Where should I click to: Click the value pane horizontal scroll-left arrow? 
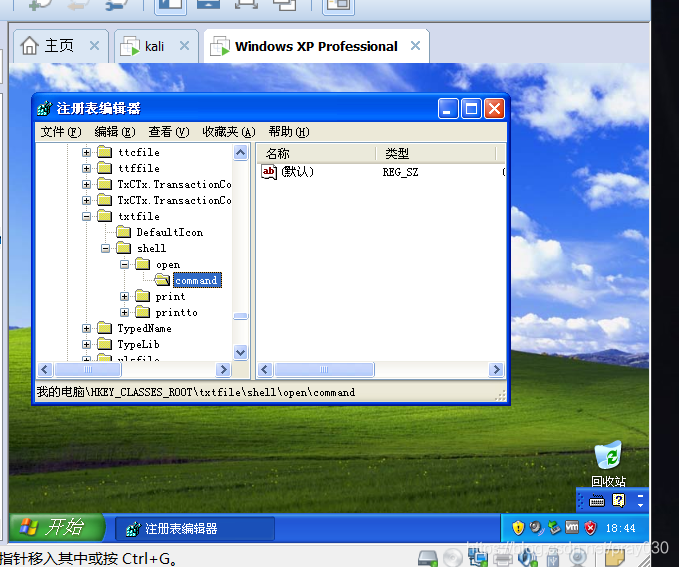click(x=265, y=369)
